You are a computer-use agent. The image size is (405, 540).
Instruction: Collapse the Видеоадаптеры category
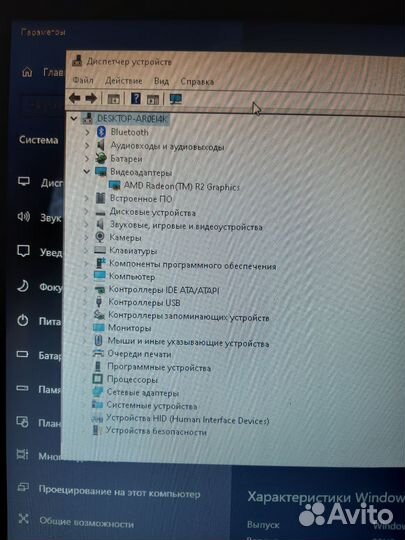(86, 171)
